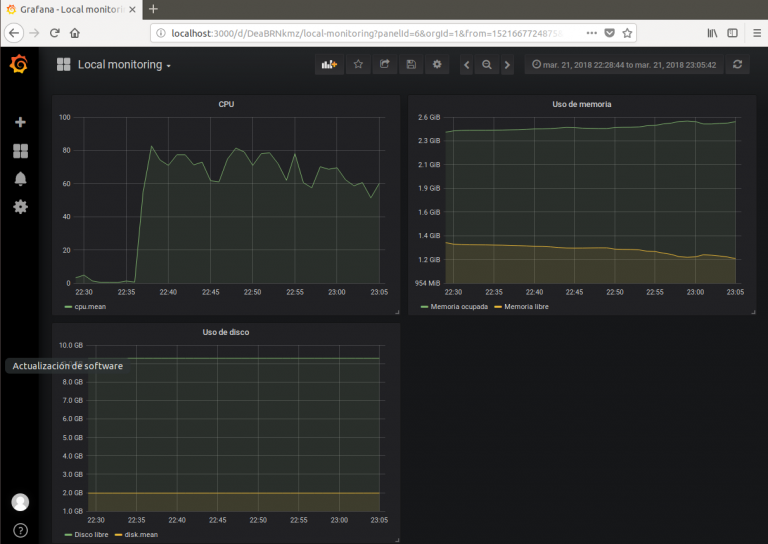Screen dimensions: 768x544
Task: Zoom out the time range
Action: pos(486,65)
